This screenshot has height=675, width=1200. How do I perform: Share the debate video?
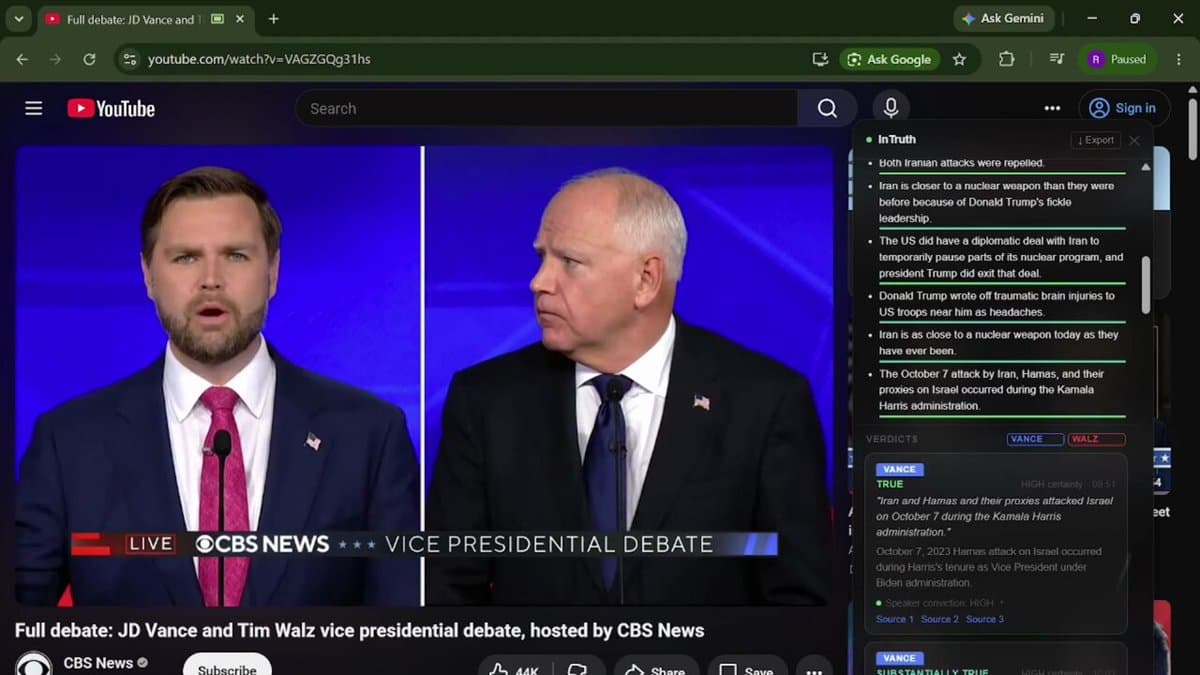pos(656,668)
